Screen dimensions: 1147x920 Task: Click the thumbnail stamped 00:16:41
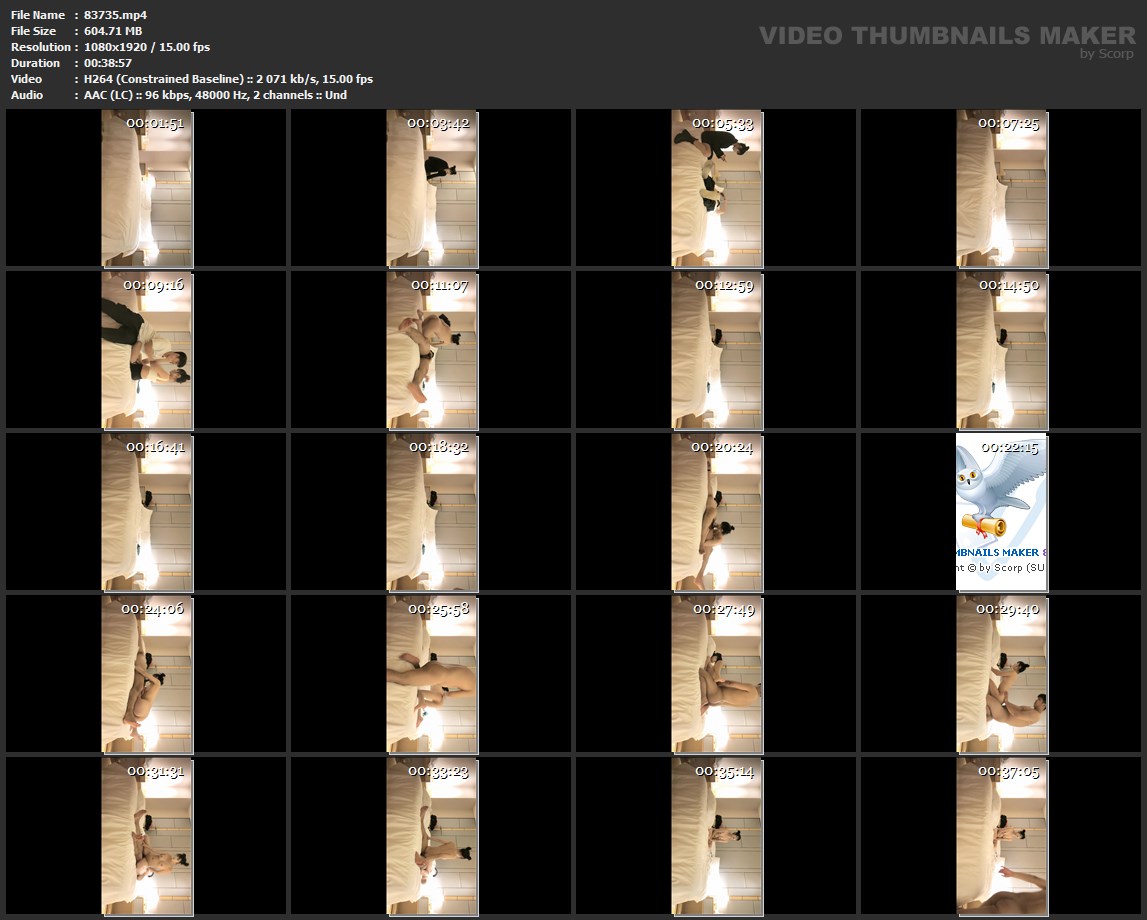(x=146, y=512)
